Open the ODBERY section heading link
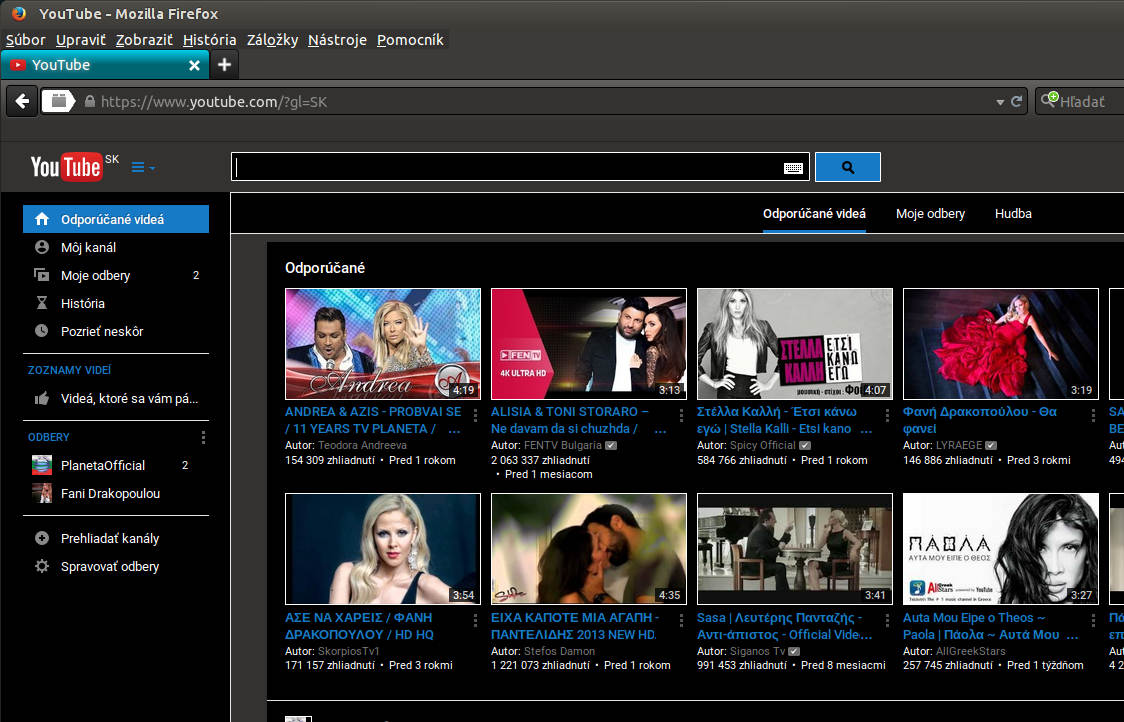Screen dimensions: 1124x722 [49, 437]
